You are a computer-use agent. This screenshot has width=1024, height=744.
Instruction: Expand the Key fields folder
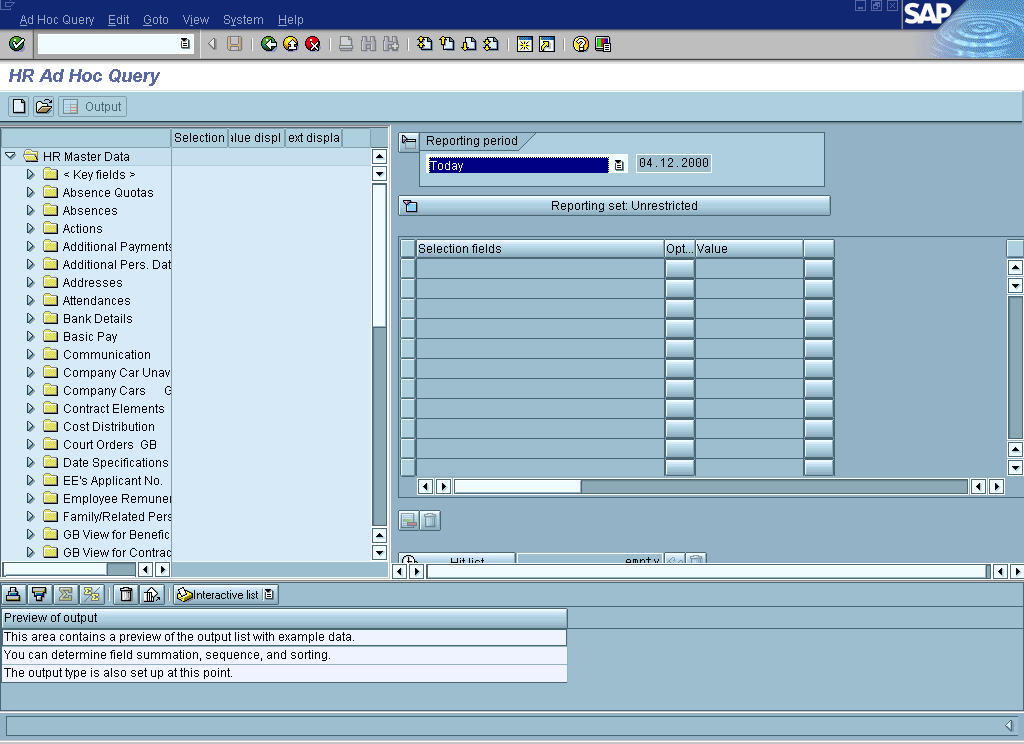tap(30, 174)
